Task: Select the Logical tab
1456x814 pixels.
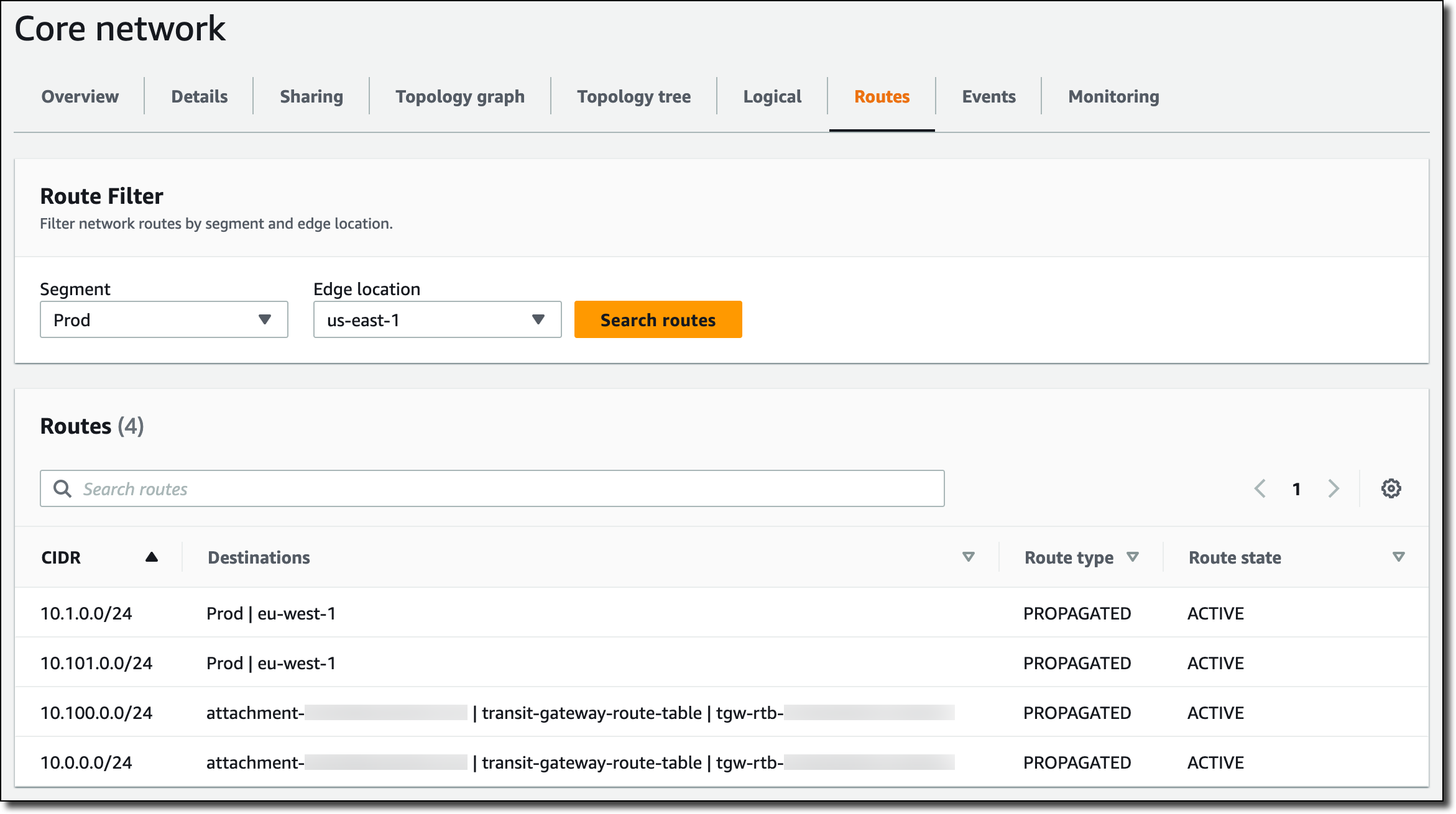Action: [772, 96]
